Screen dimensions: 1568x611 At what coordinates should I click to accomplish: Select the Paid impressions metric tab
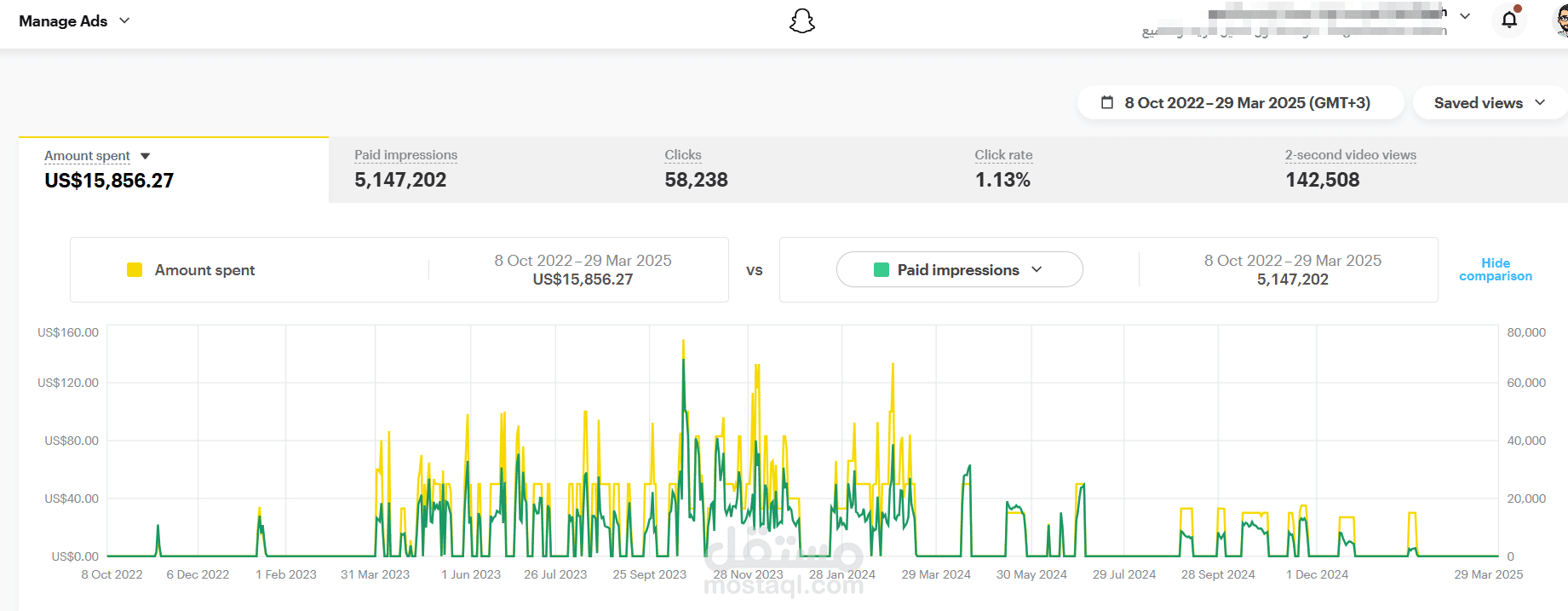click(x=484, y=170)
